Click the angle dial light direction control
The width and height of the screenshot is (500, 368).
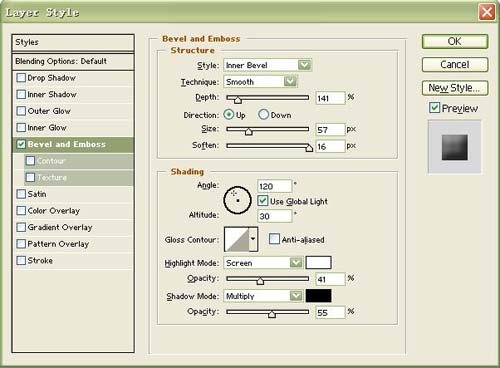pos(237,200)
